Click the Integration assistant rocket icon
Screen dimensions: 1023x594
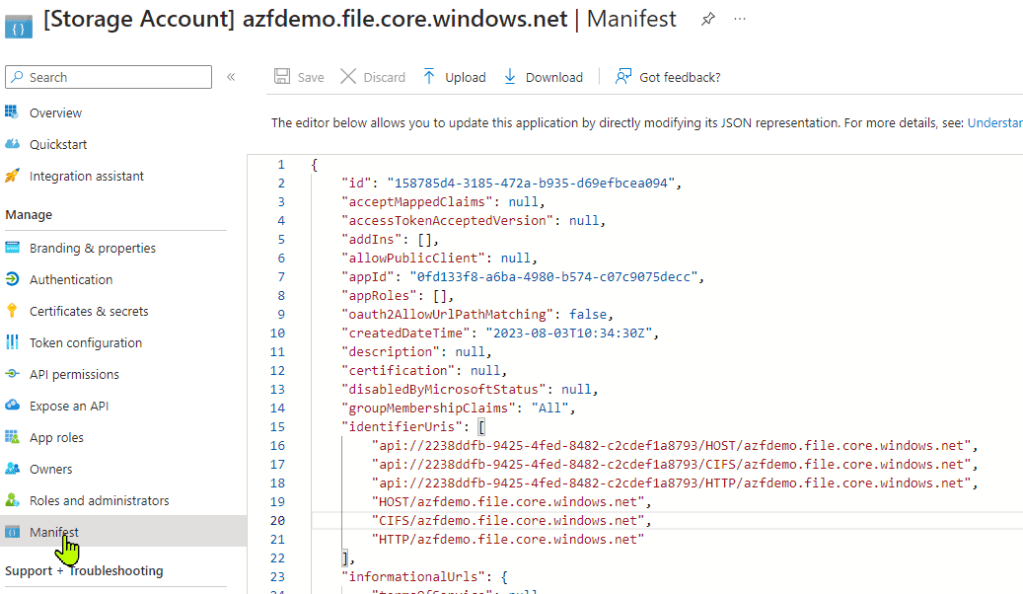click(x=13, y=176)
